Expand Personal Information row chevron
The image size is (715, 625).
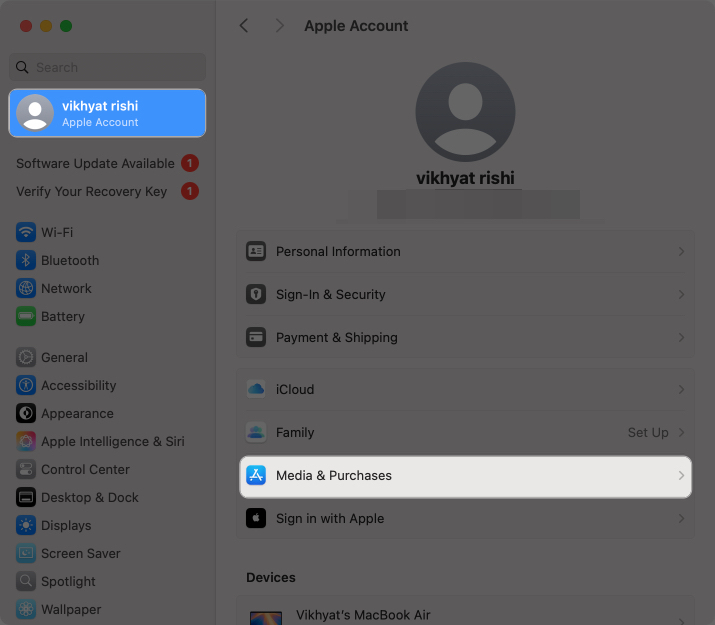681,251
